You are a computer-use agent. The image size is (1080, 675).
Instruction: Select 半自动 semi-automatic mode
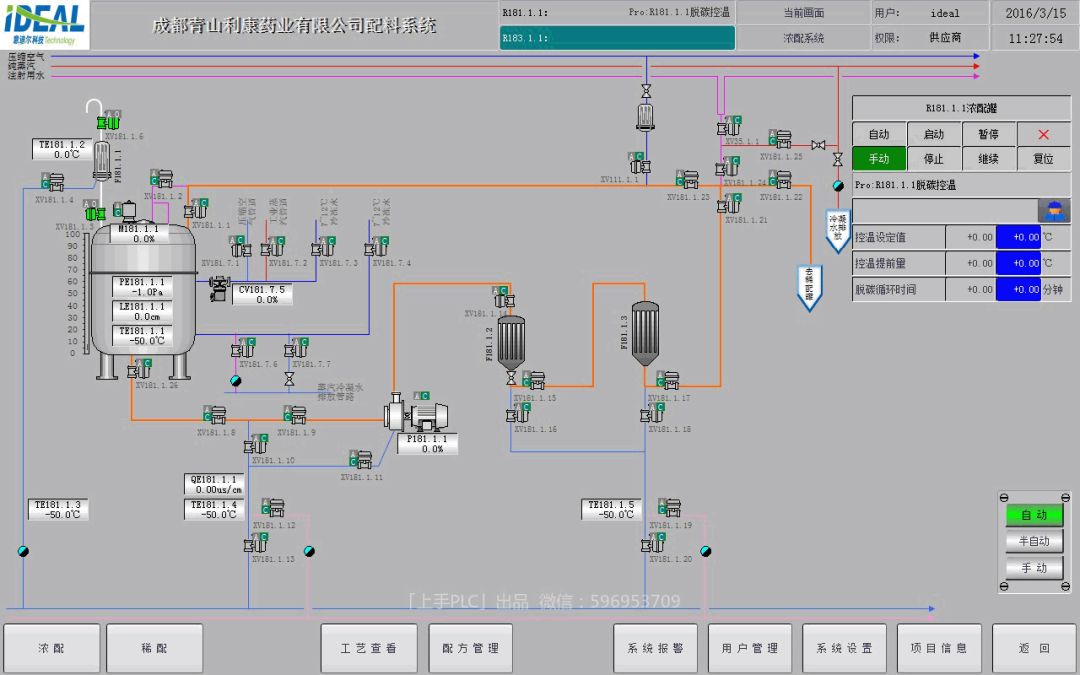click(x=1033, y=541)
